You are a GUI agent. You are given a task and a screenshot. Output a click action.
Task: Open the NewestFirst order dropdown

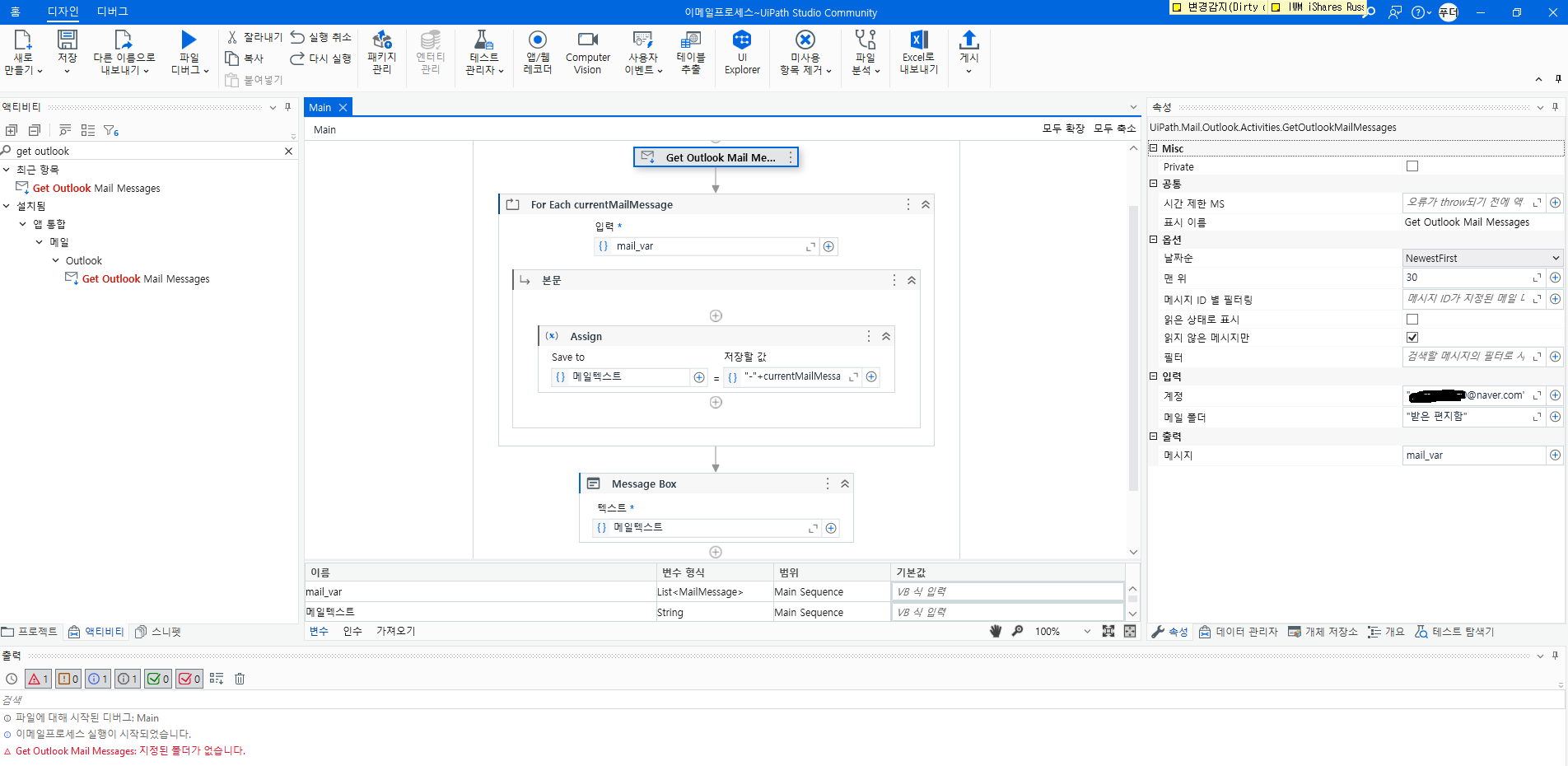pyautogui.click(x=1482, y=258)
